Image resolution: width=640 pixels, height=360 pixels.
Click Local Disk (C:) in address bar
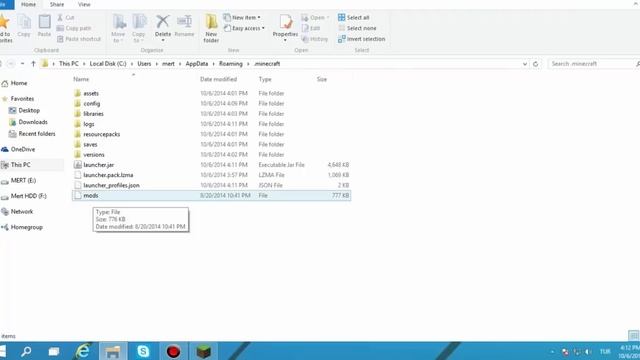click(x=108, y=64)
